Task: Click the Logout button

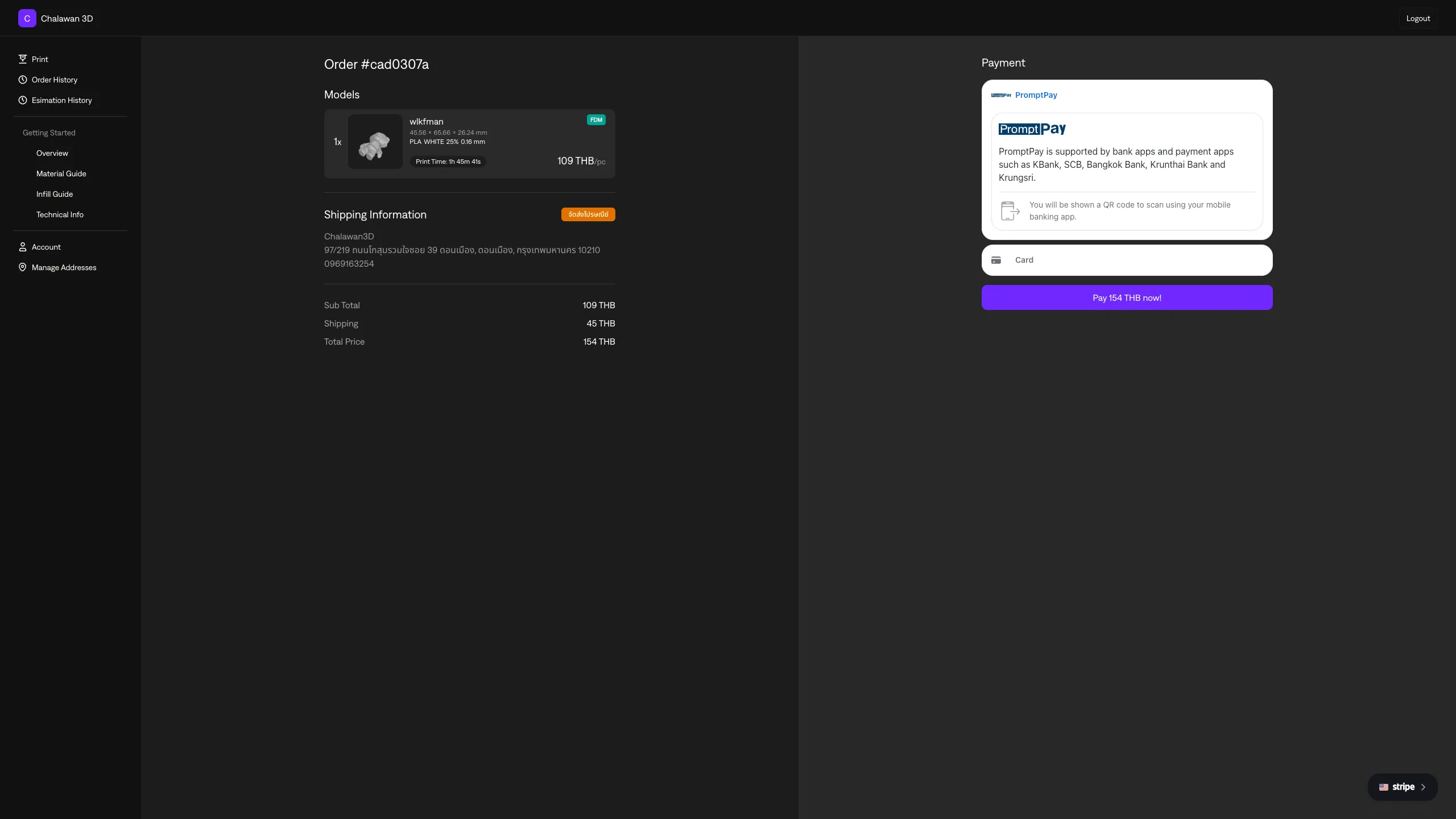Action: [1417, 18]
